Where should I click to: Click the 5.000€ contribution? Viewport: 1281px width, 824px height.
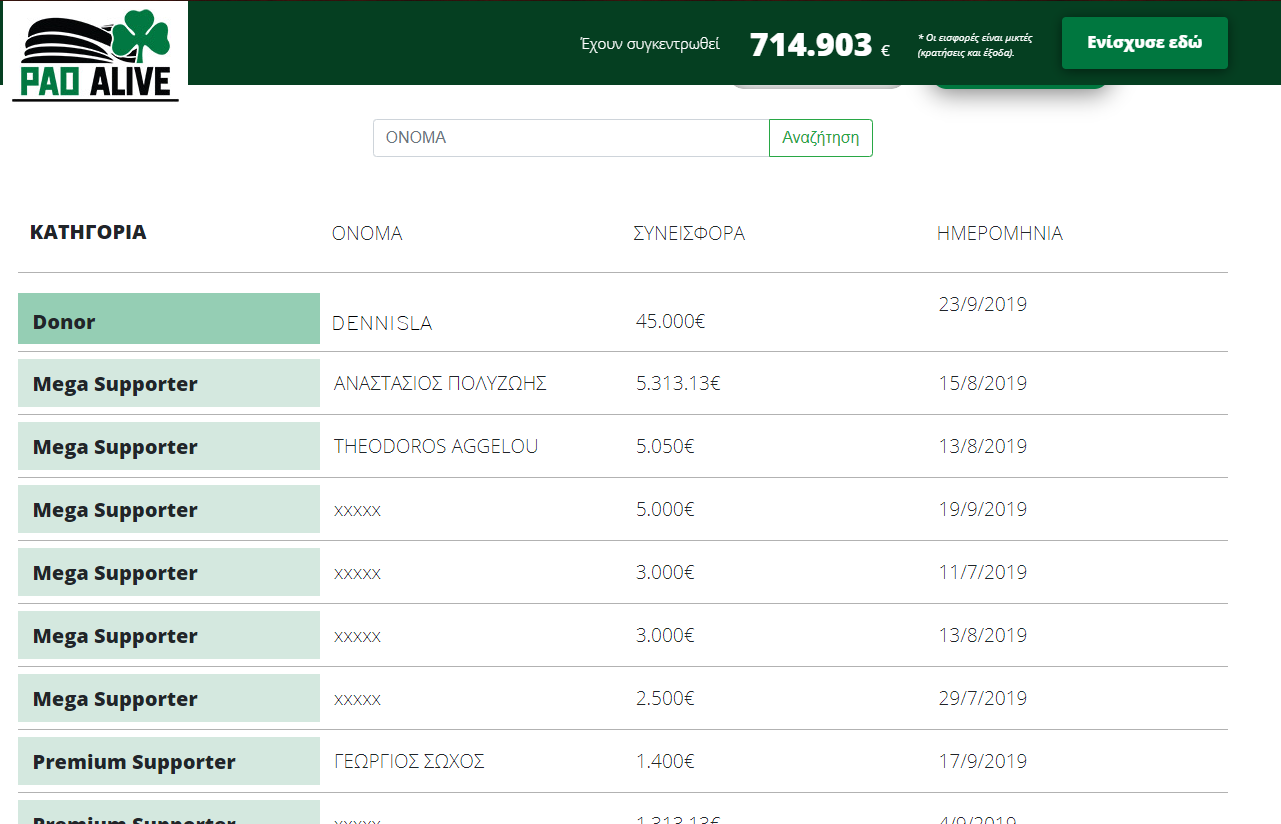665,509
